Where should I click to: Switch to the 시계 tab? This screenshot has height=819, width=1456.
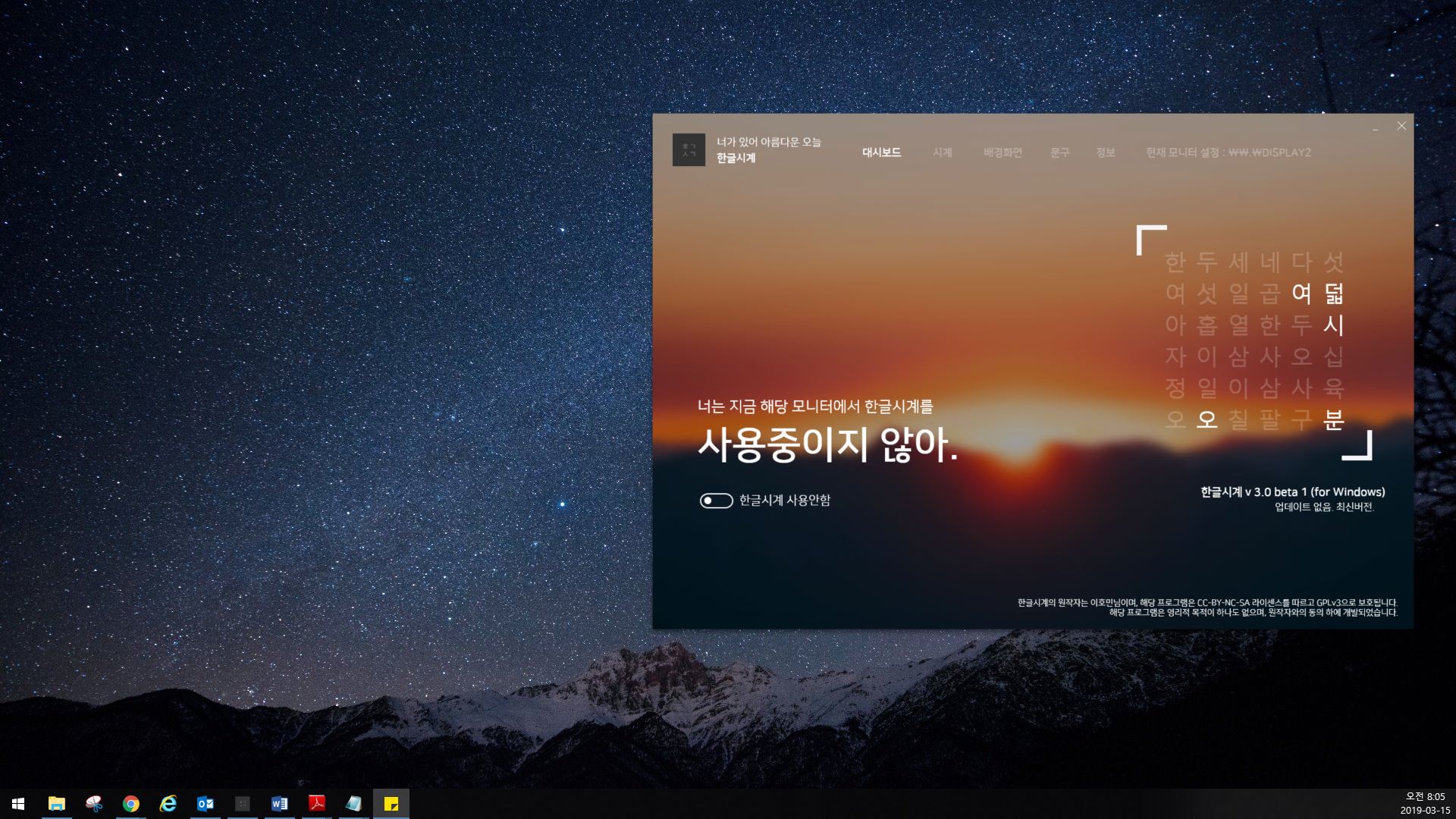point(943,152)
